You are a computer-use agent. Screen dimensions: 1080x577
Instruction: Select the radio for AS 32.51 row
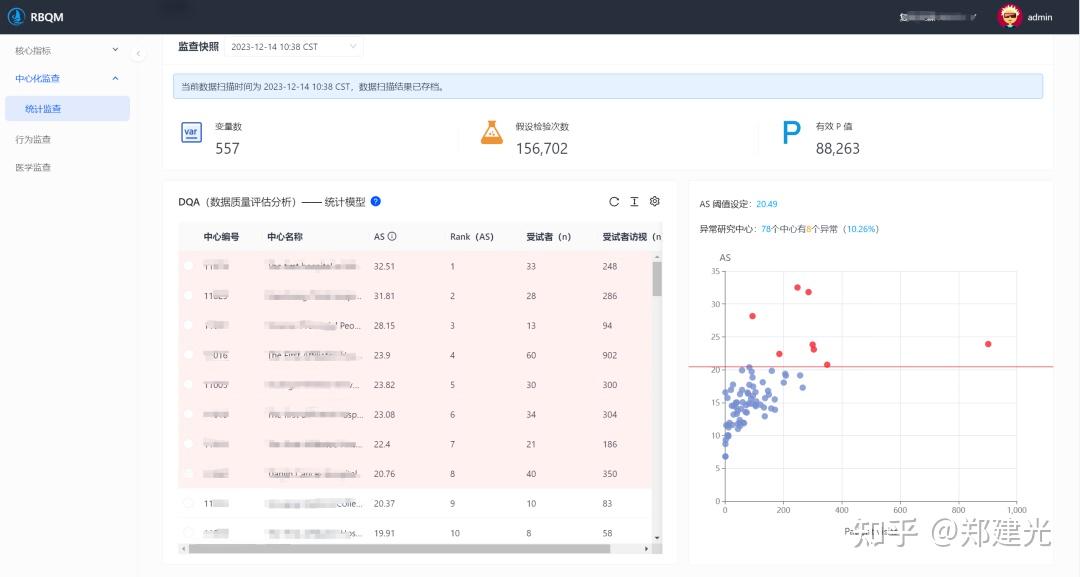tap(189, 266)
